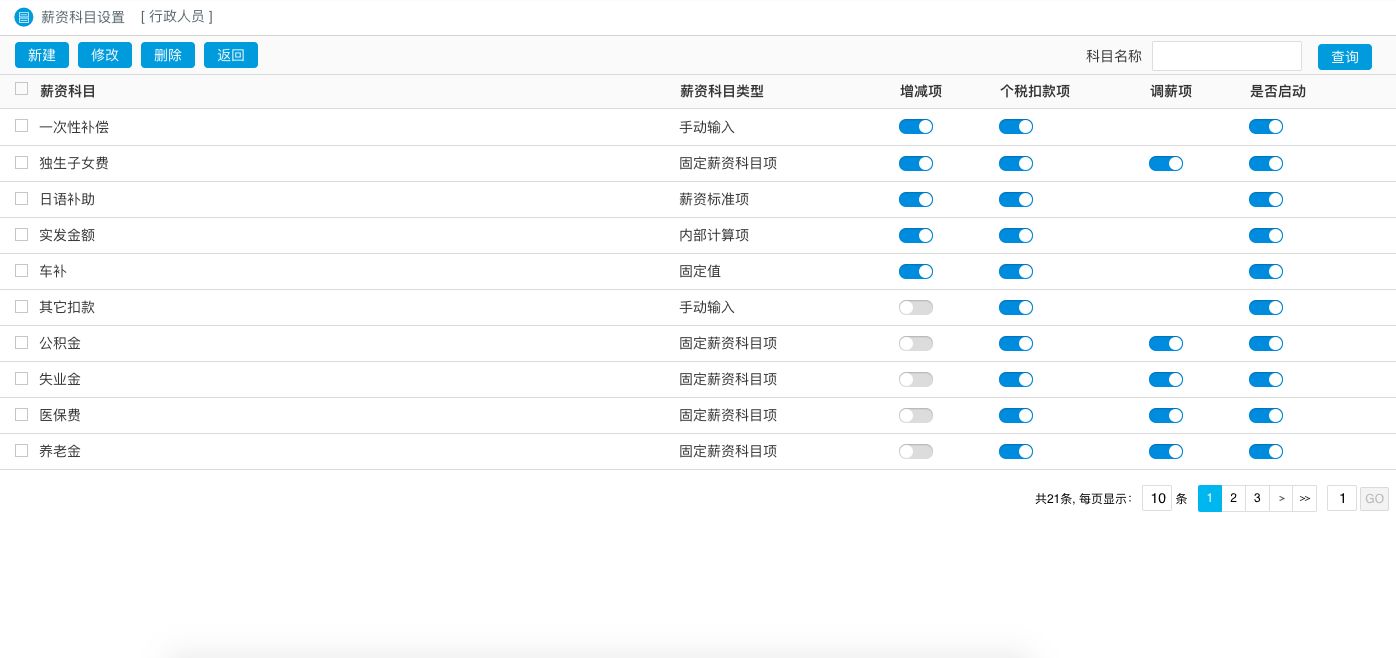Viewport: 1396px width, 658px height.
Task: Click the next page > arrow
Action: tap(1281, 498)
